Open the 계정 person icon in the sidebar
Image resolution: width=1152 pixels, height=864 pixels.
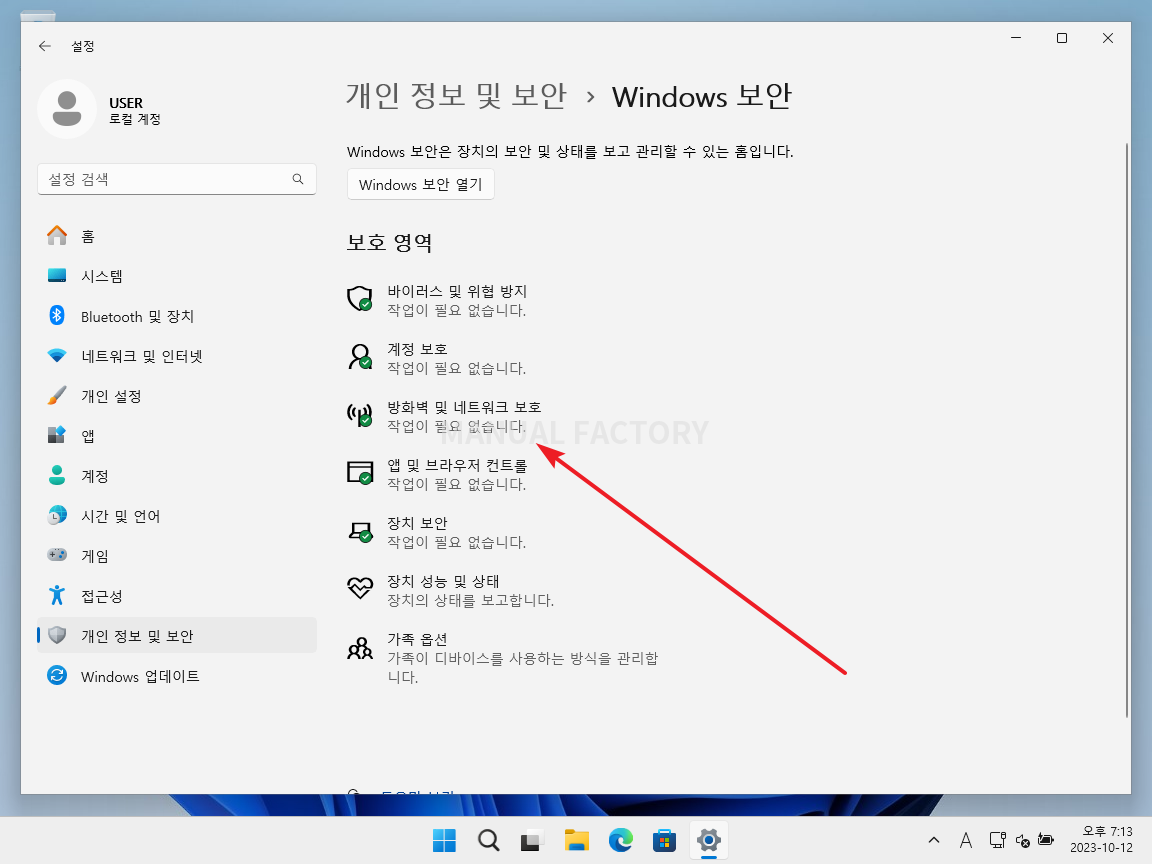point(57,476)
